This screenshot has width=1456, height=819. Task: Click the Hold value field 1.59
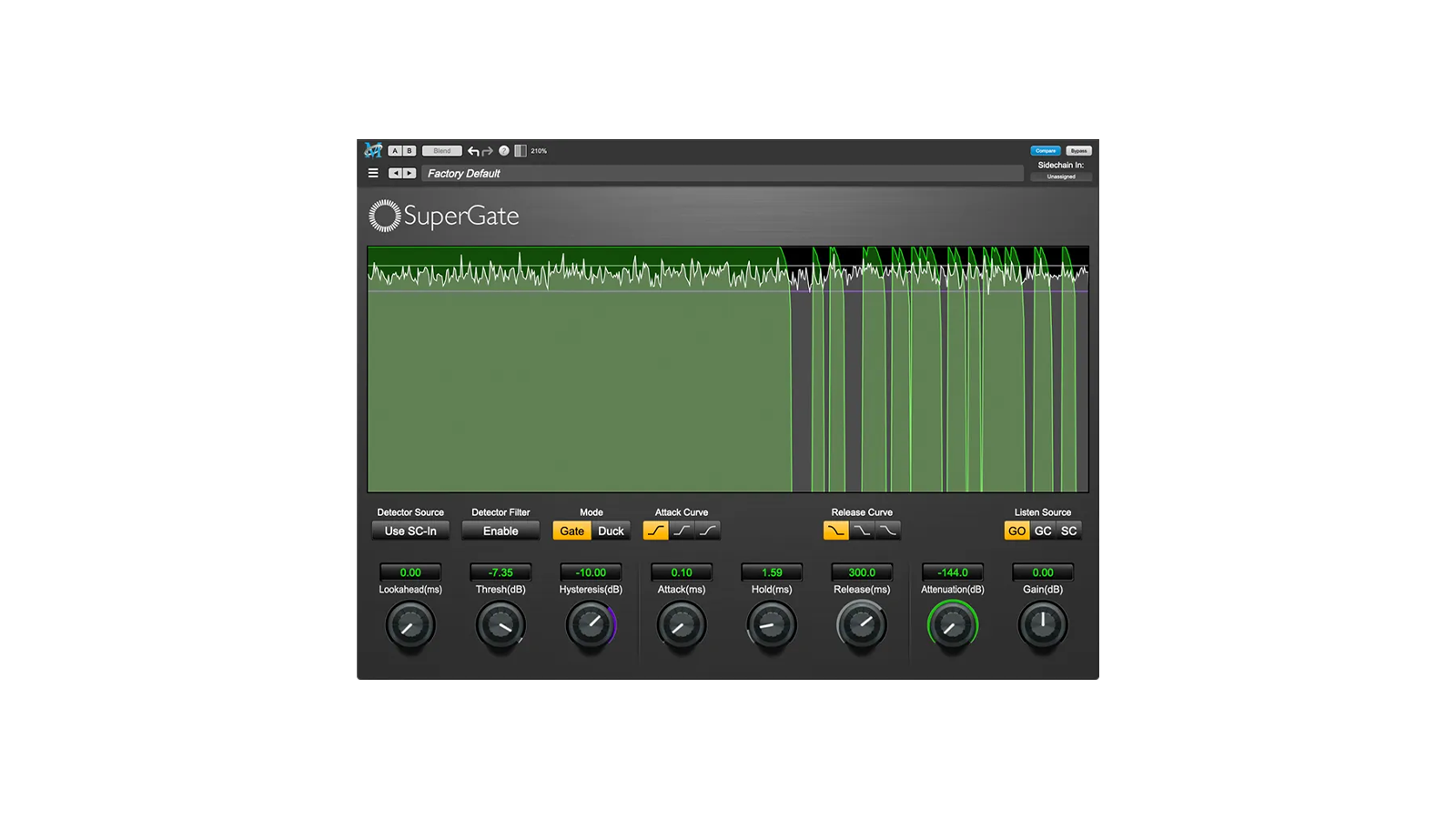[772, 572]
